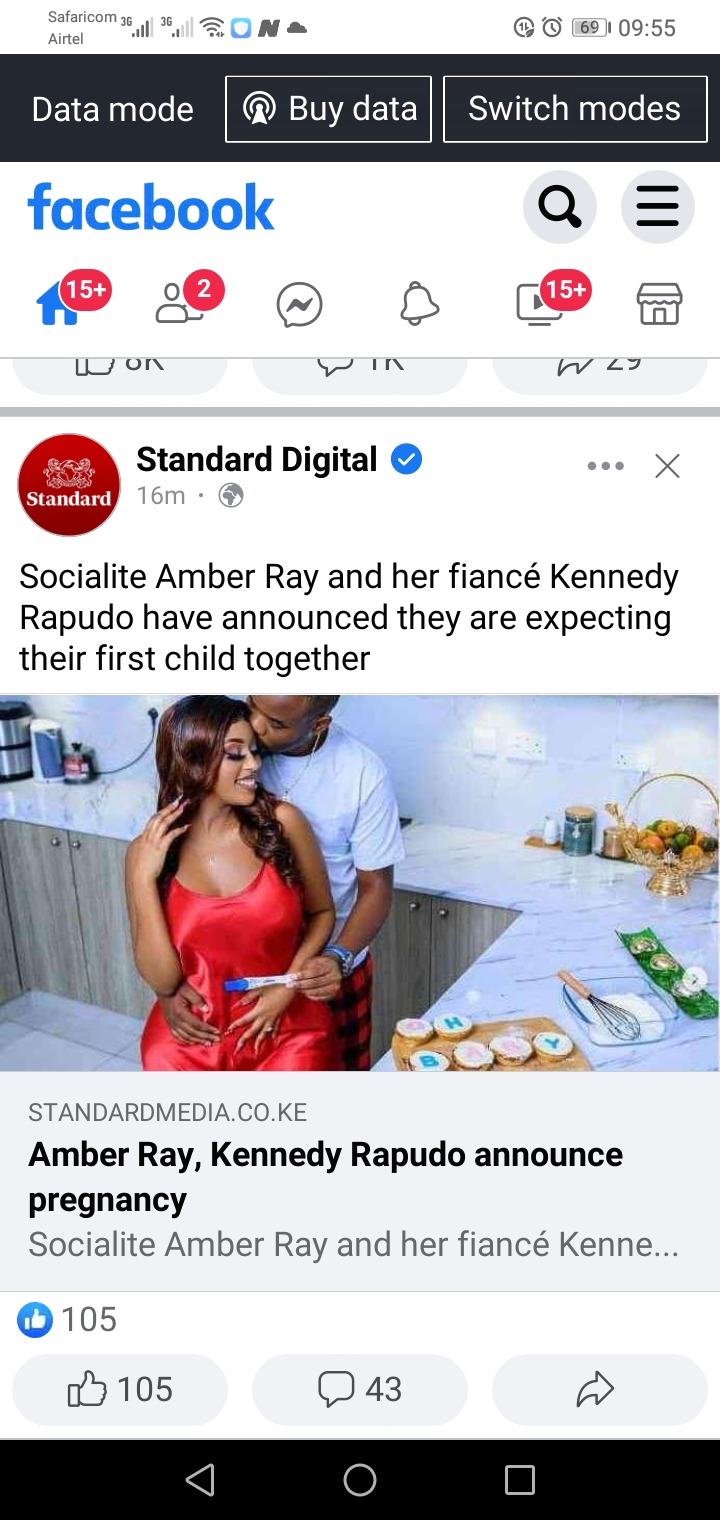This screenshot has height=1520, width=720.
Task: Open Notifications bell icon
Action: click(x=420, y=304)
